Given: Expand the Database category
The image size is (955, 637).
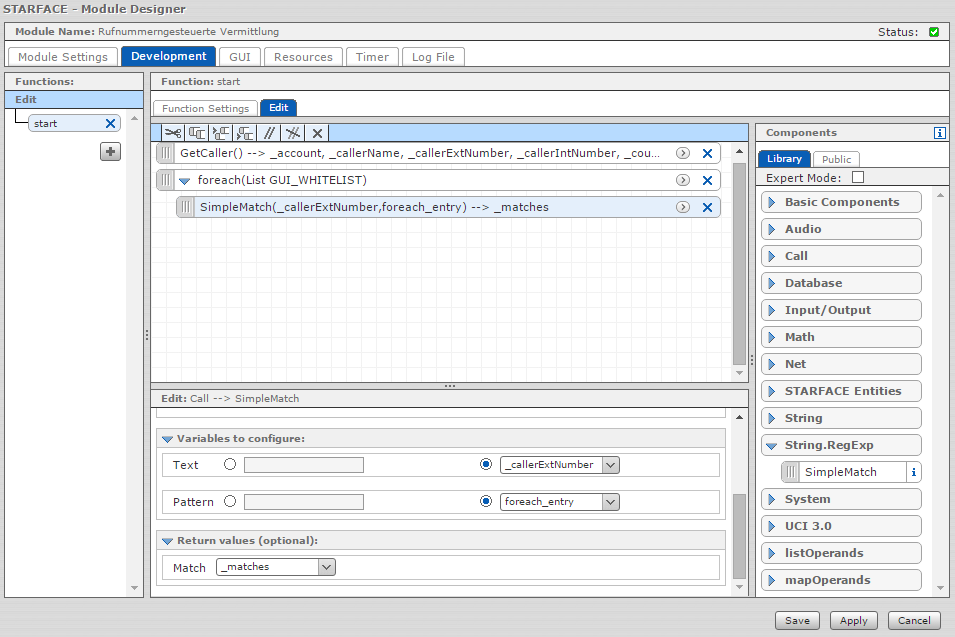Looking at the screenshot, I should pos(841,283).
